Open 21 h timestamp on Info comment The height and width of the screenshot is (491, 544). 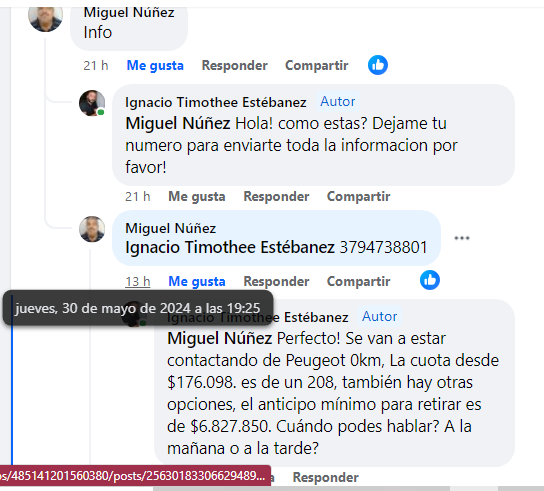coord(96,65)
